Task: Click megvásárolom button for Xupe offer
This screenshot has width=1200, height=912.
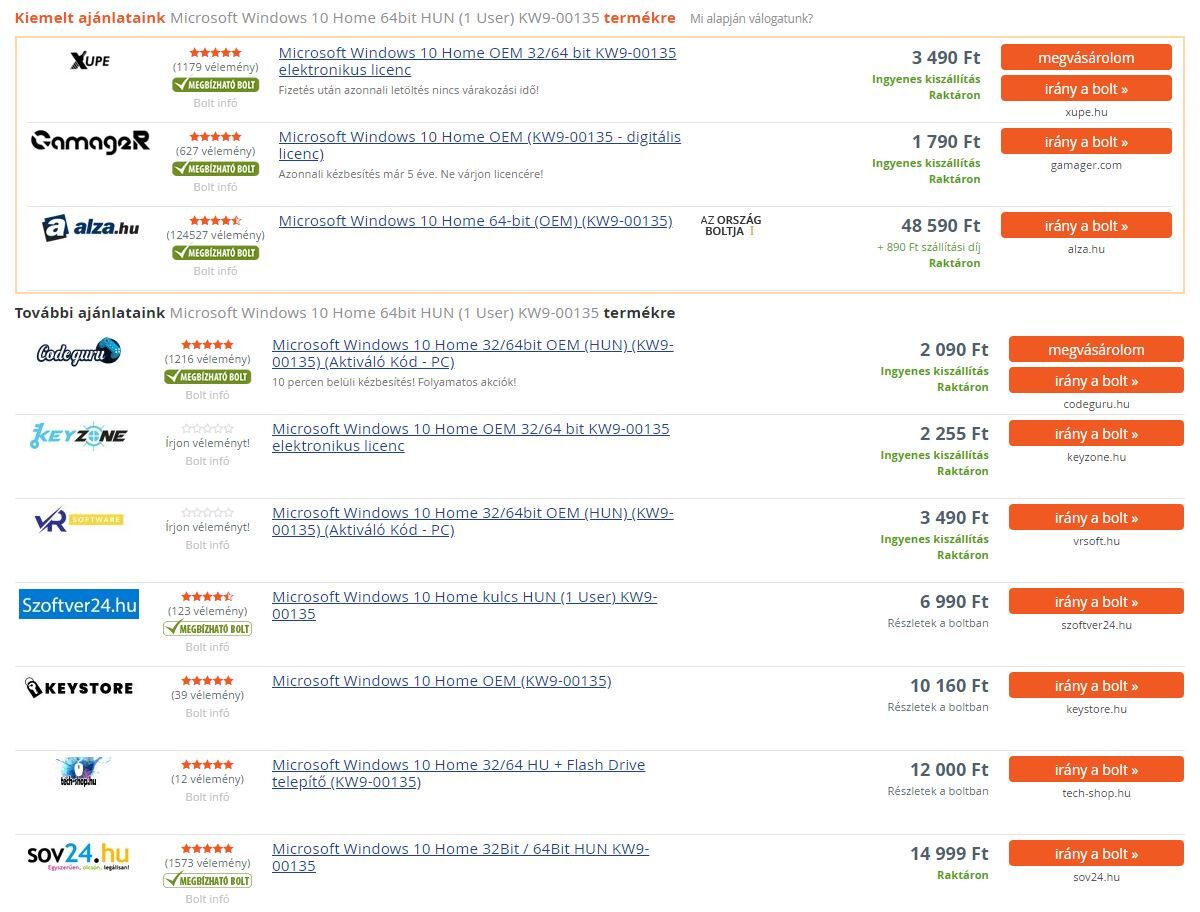Action: [1086, 57]
